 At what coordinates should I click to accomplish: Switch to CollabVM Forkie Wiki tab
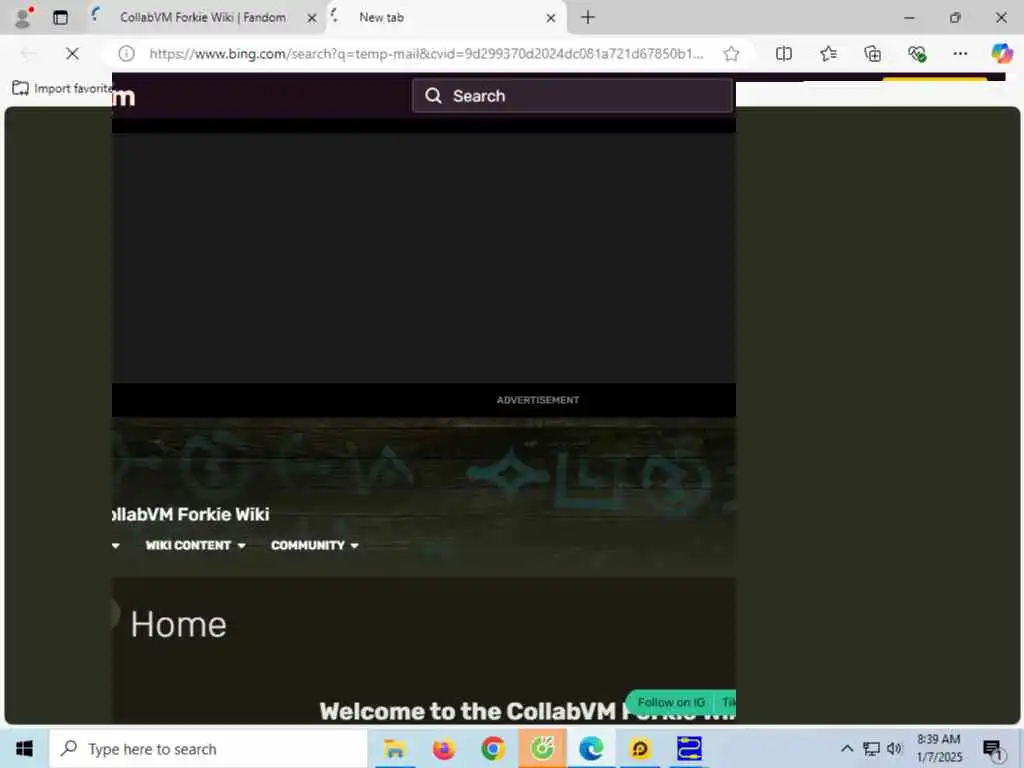coord(202,18)
